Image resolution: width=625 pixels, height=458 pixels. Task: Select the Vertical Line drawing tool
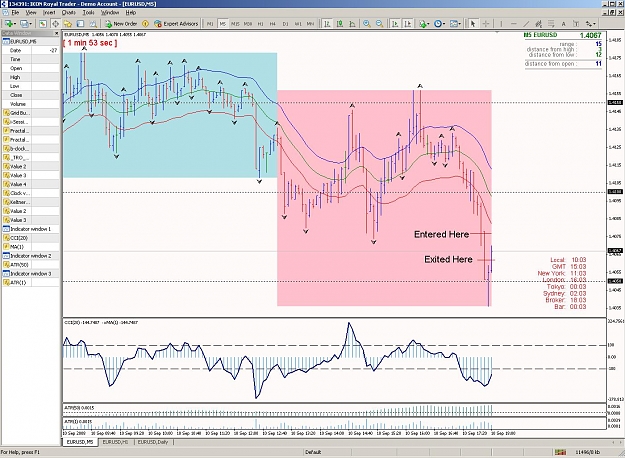pyautogui.click(x=501, y=24)
